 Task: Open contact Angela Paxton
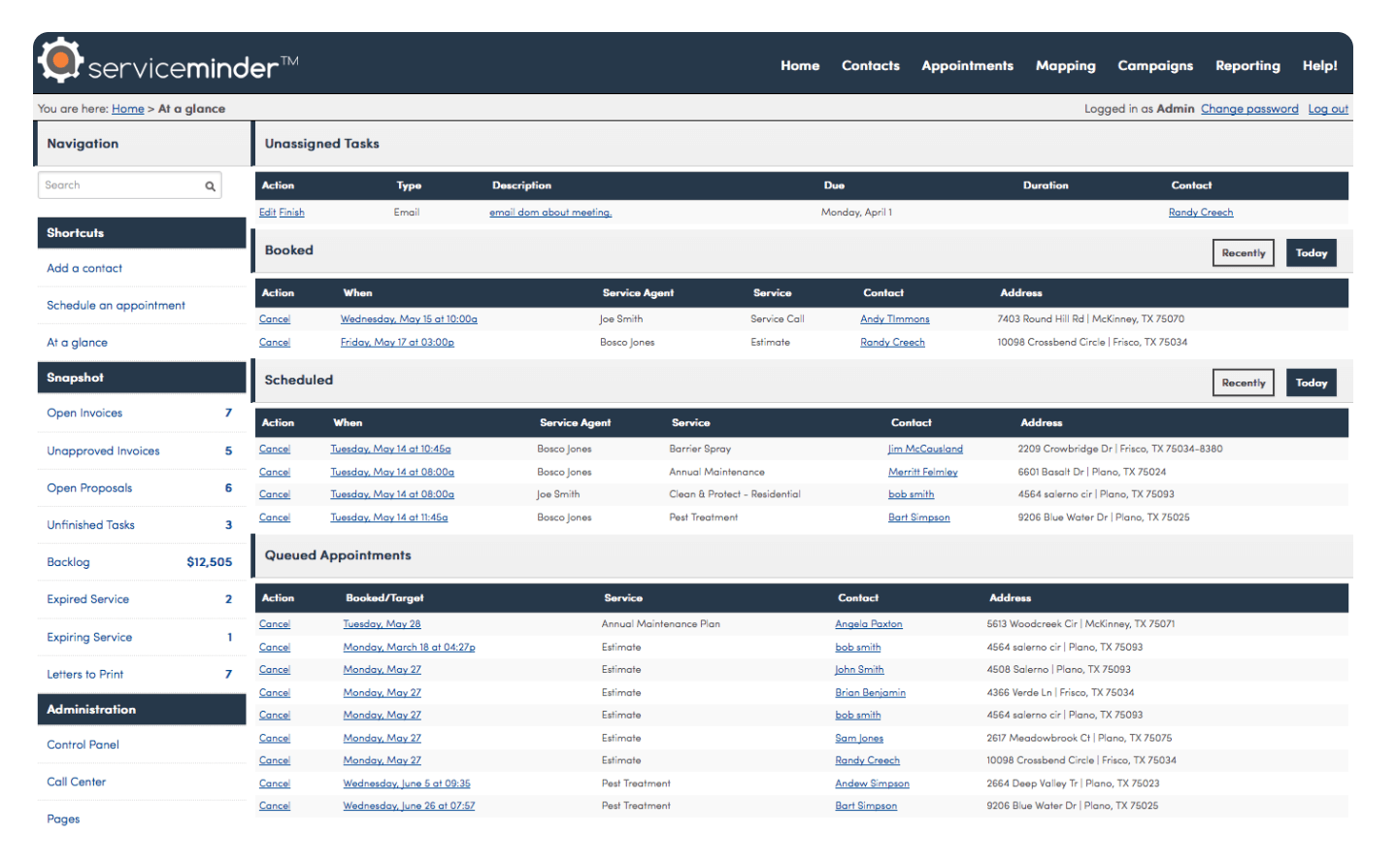click(869, 624)
